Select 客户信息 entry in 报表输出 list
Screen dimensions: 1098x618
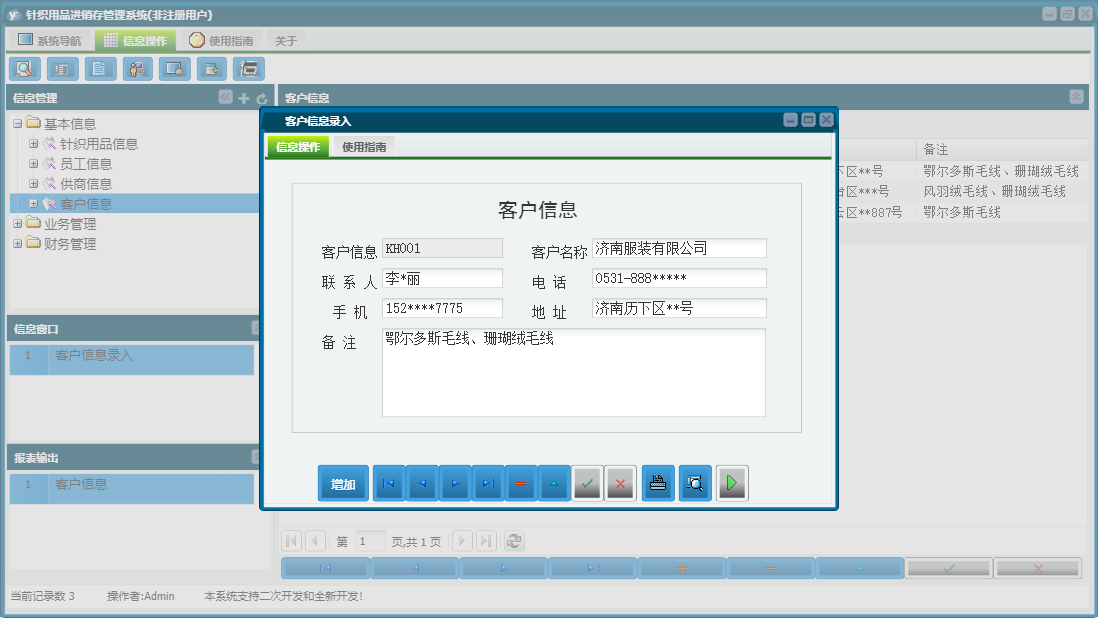[x=132, y=488]
